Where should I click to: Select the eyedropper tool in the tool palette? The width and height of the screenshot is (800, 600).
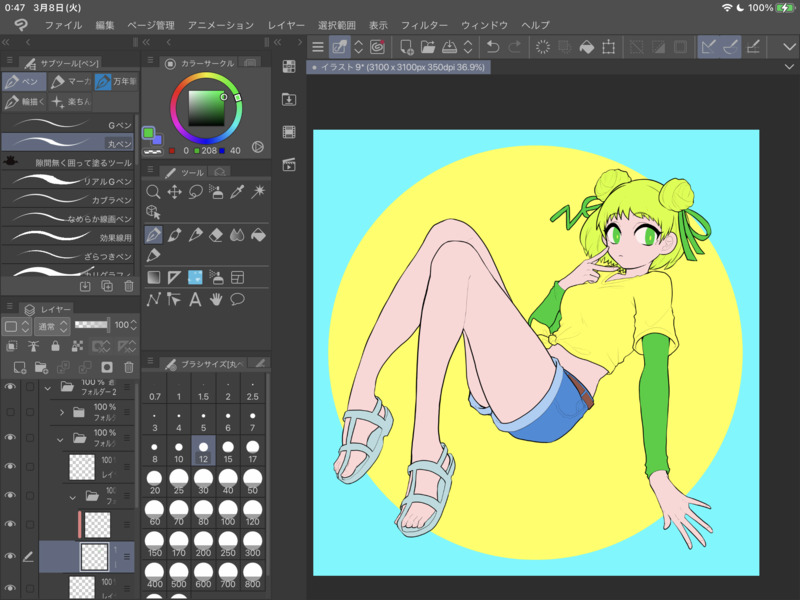pyautogui.click(x=238, y=192)
